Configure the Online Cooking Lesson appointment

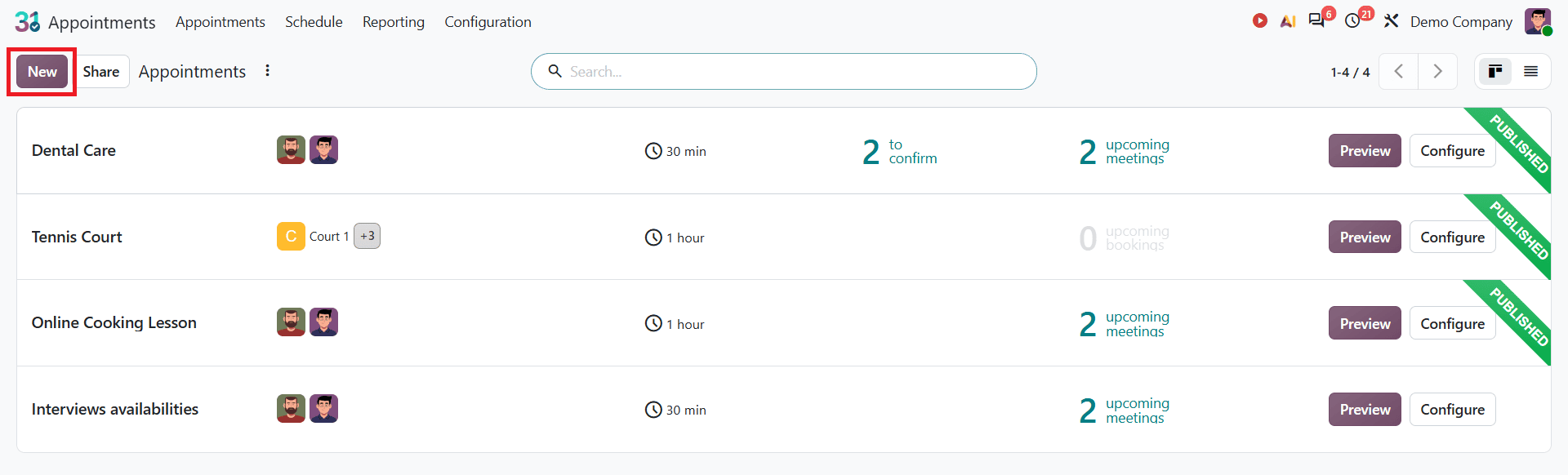(1453, 324)
